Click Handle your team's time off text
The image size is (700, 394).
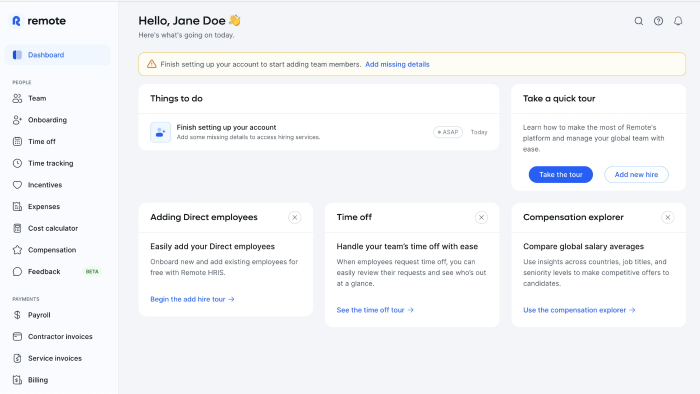(407, 246)
